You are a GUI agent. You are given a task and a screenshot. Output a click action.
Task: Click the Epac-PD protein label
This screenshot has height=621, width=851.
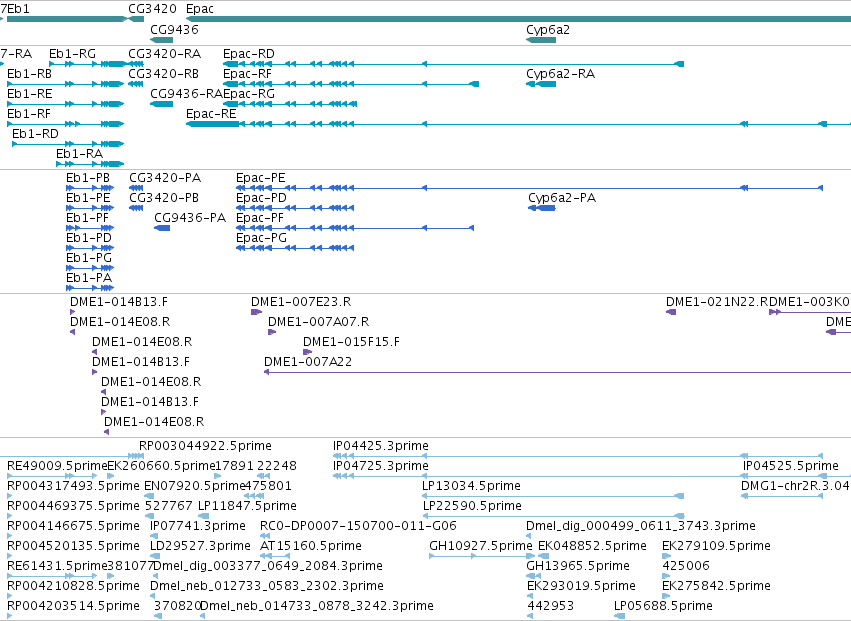point(261,198)
